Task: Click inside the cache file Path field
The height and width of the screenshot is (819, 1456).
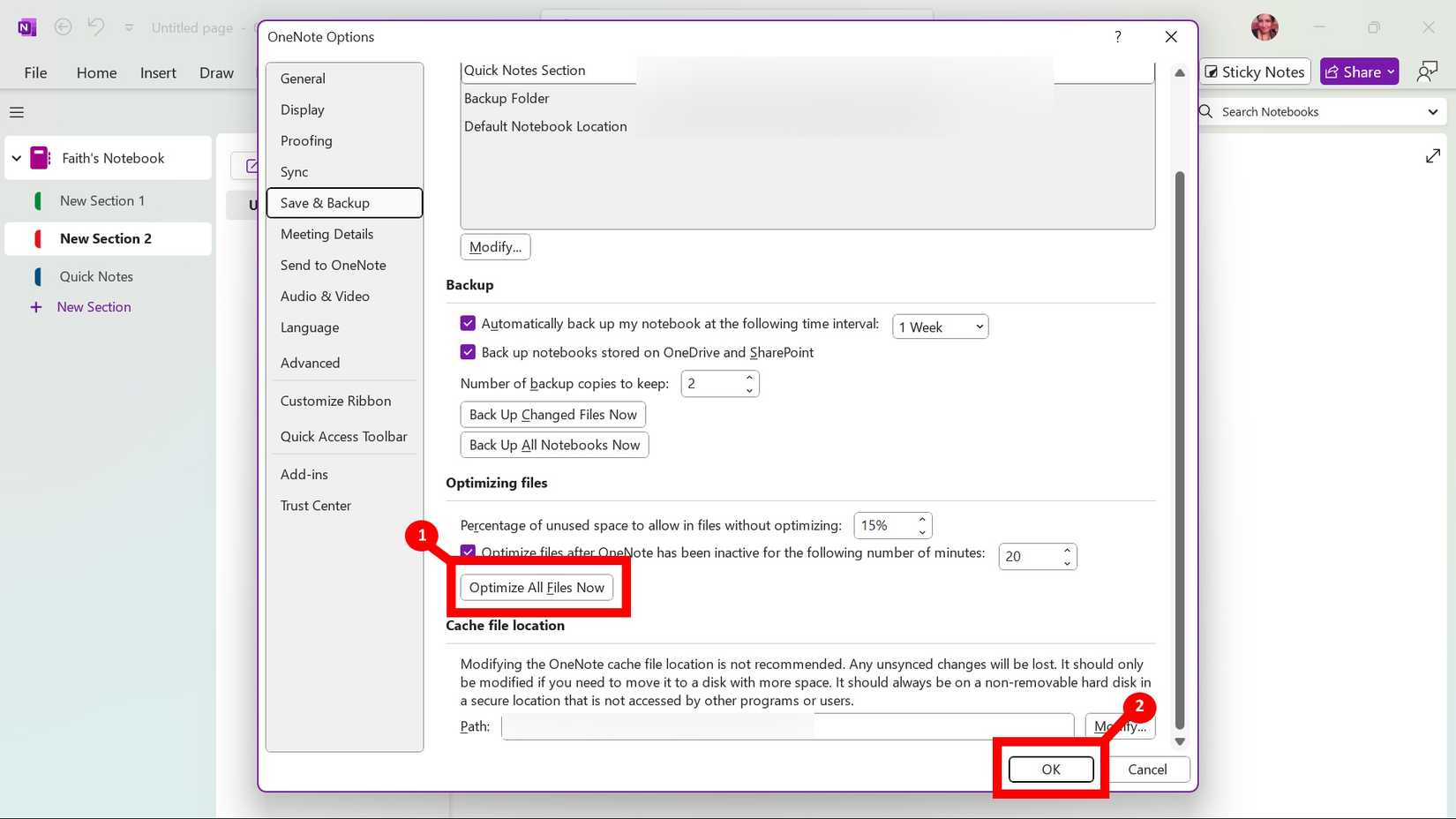Action: click(x=785, y=725)
